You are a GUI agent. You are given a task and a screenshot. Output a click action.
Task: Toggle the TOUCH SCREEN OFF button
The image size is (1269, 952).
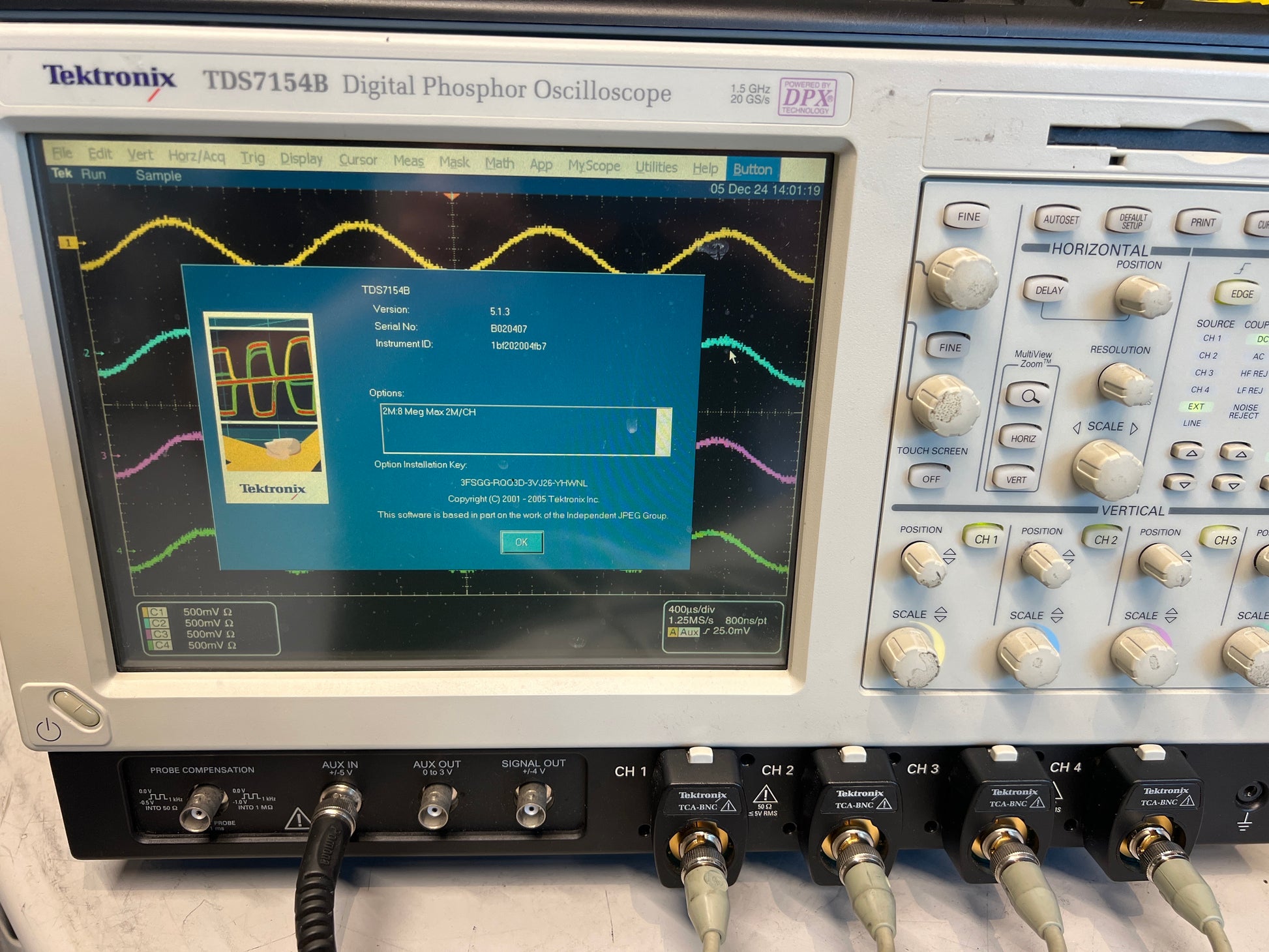coord(931,479)
